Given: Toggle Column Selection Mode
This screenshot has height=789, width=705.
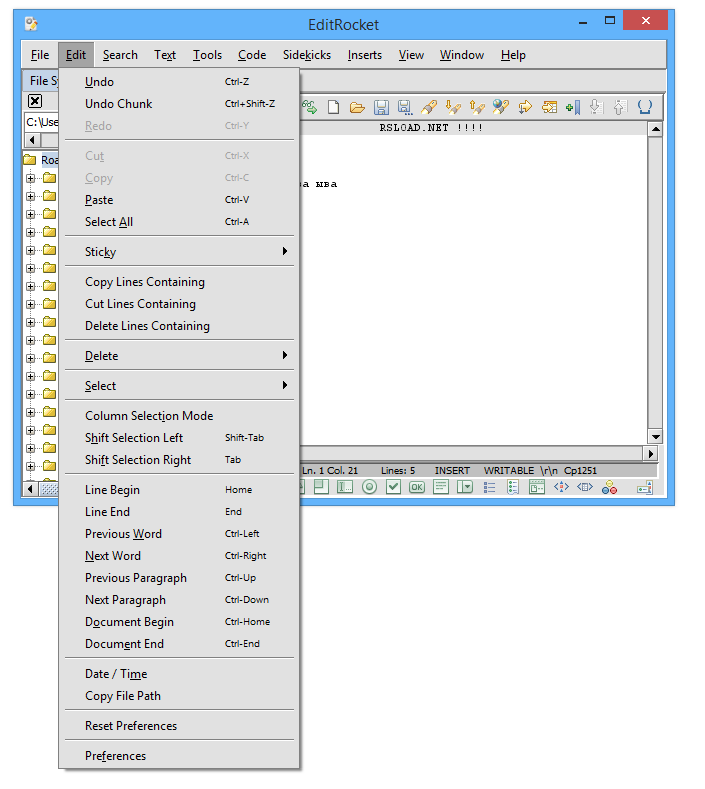Looking at the screenshot, I should tap(179, 416).
